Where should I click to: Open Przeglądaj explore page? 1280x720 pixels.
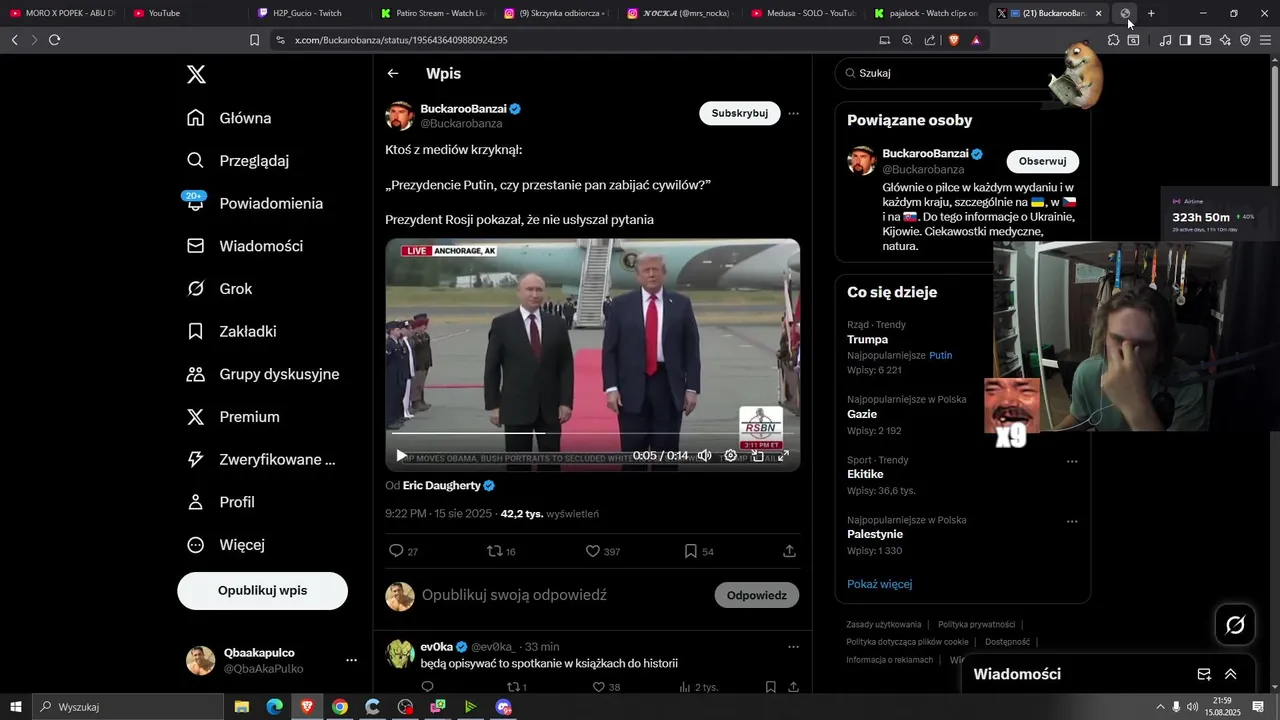238,161
